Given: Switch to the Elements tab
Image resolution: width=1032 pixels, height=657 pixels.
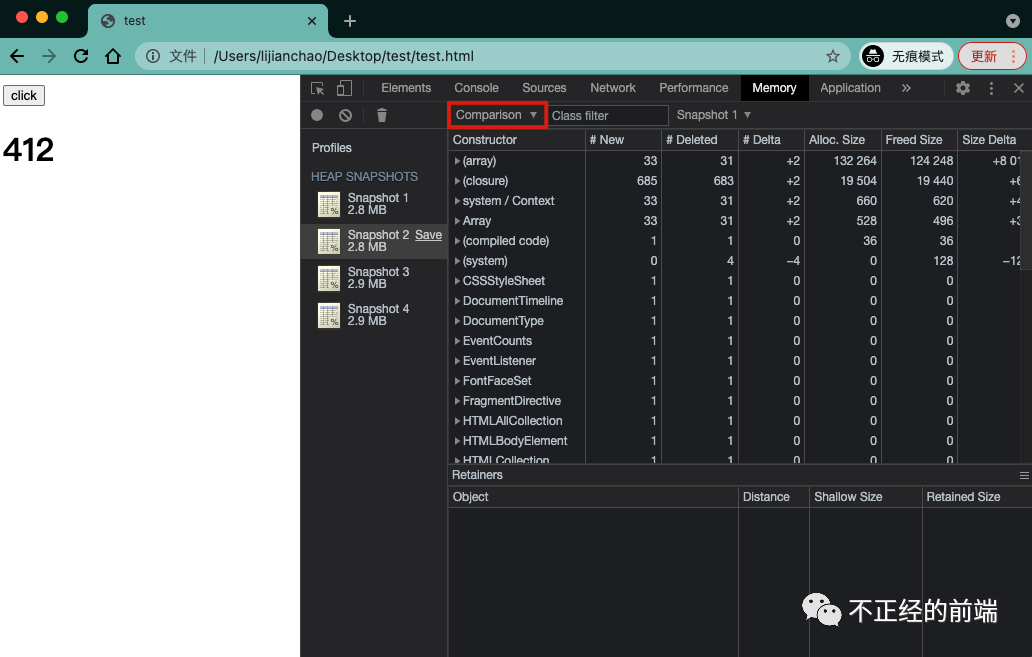Looking at the screenshot, I should pyautogui.click(x=406, y=88).
